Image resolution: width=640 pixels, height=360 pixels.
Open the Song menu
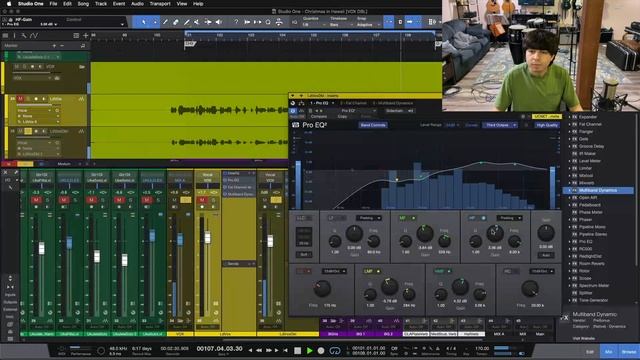tap(83, 4)
